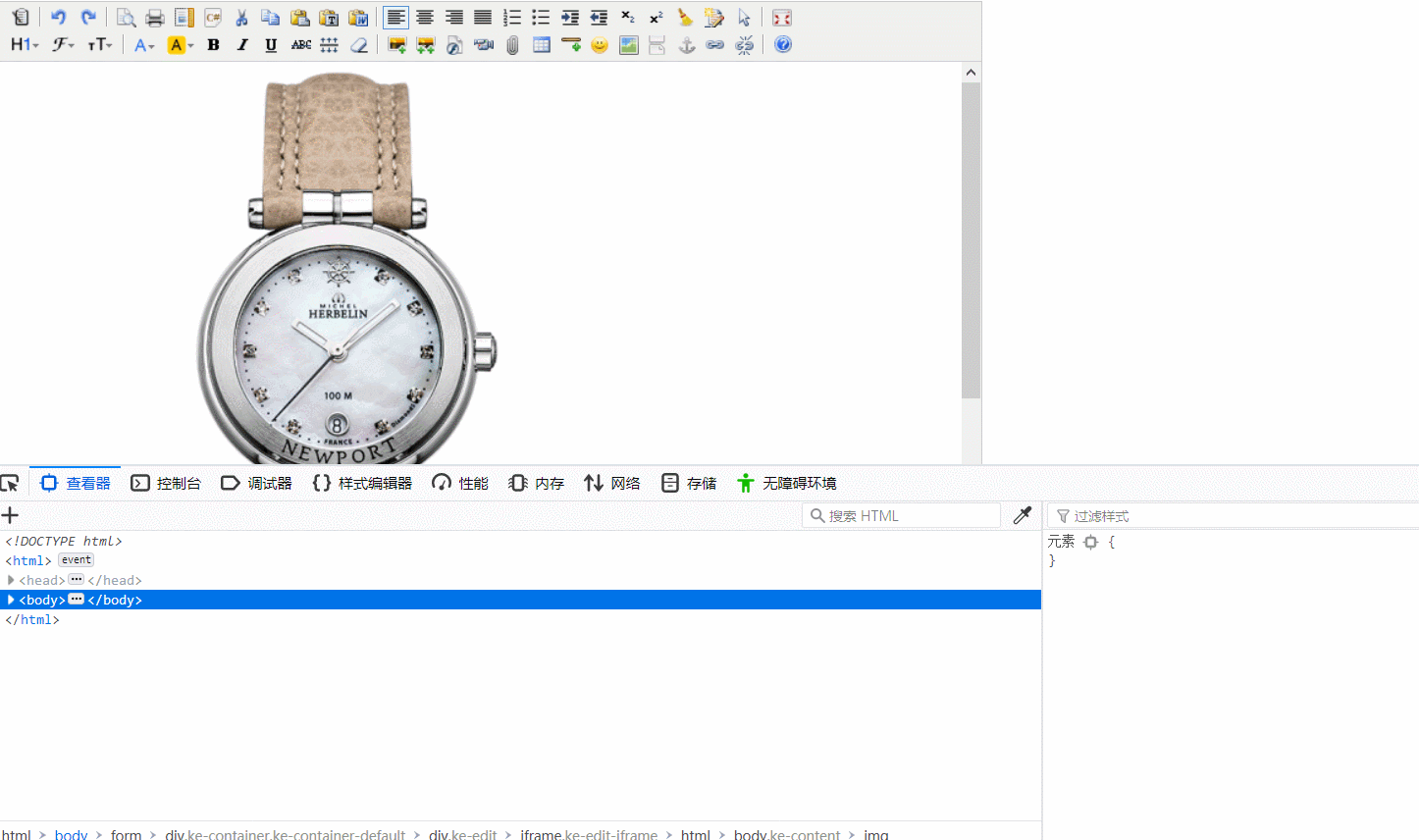Click the print icon
Image resolution: width=1419 pixels, height=840 pixels.
coord(155,18)
